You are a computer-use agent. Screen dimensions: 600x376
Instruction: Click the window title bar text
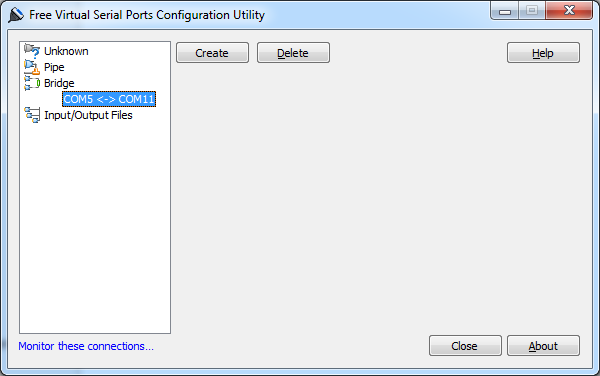pos(147,15)
